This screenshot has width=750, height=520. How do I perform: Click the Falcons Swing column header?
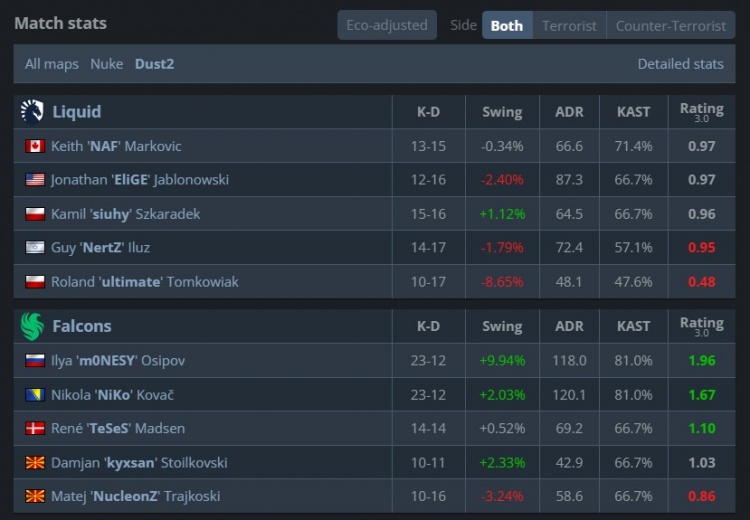coord(502,326)
